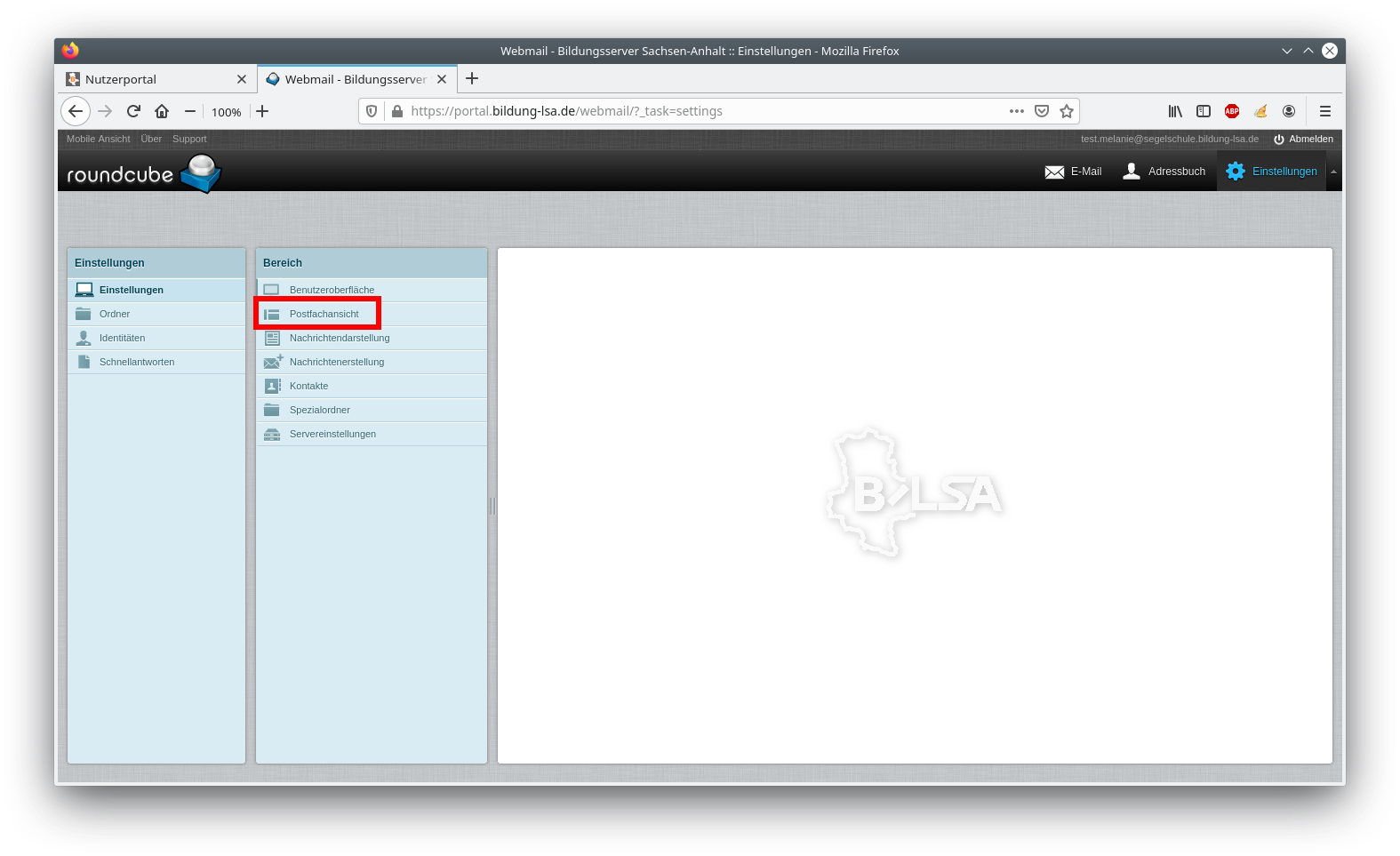Click the Abmelden logout button
Viewport: 1400px width, 856px height.
[1303, 139]
